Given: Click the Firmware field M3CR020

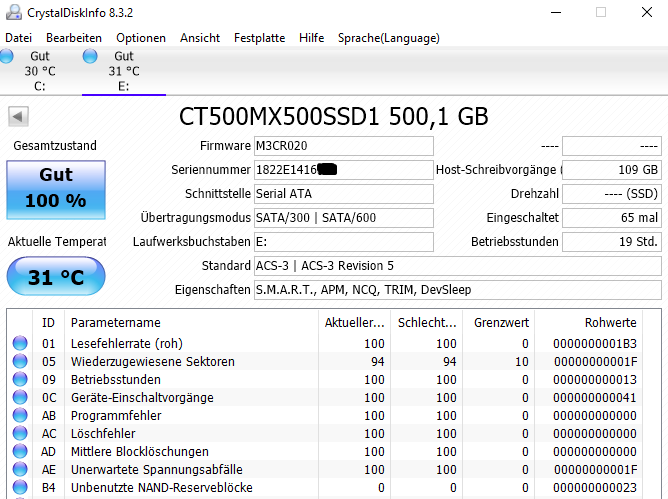Looking at the screenshot, I should [344, 146].
